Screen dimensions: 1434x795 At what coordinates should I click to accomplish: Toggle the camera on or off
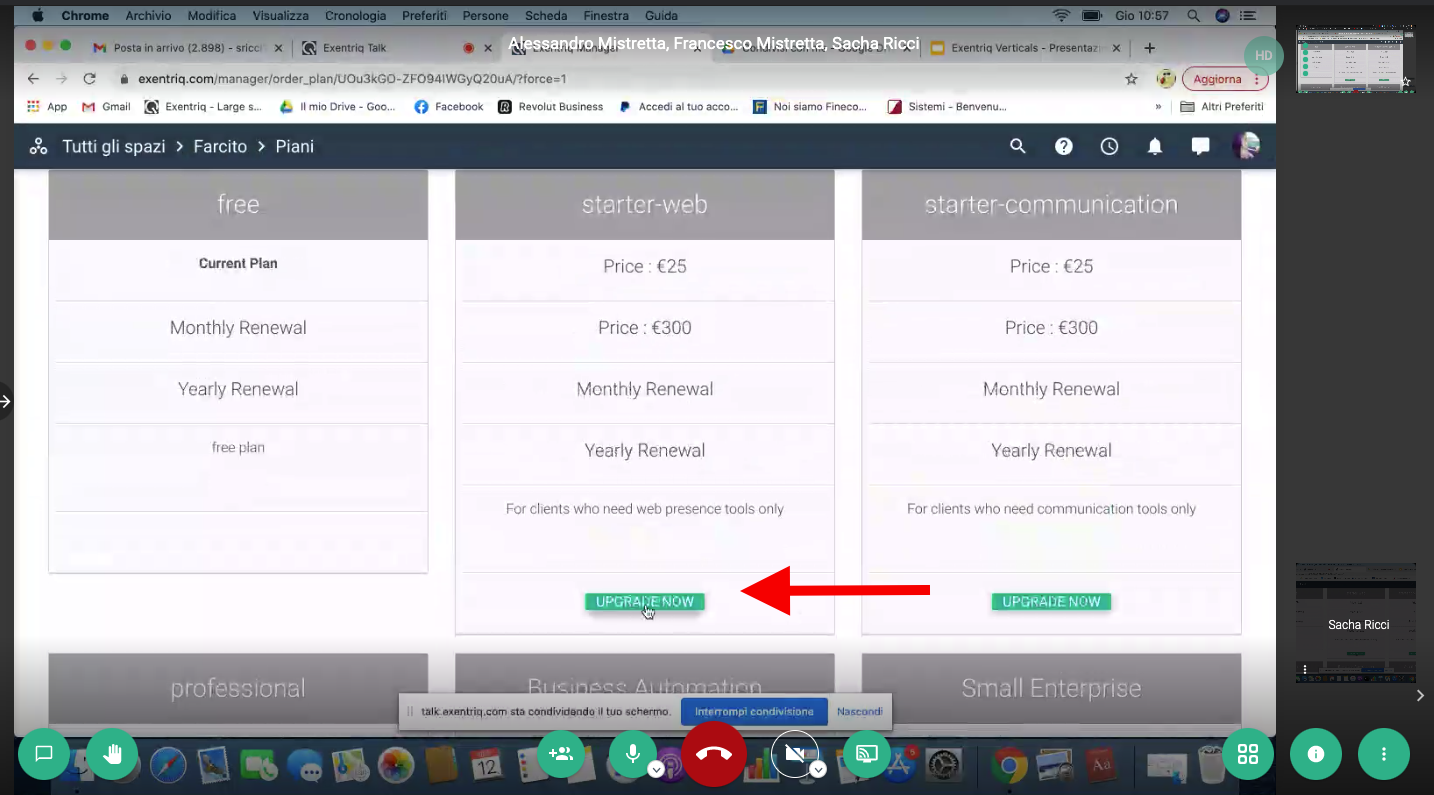[795, 753]
